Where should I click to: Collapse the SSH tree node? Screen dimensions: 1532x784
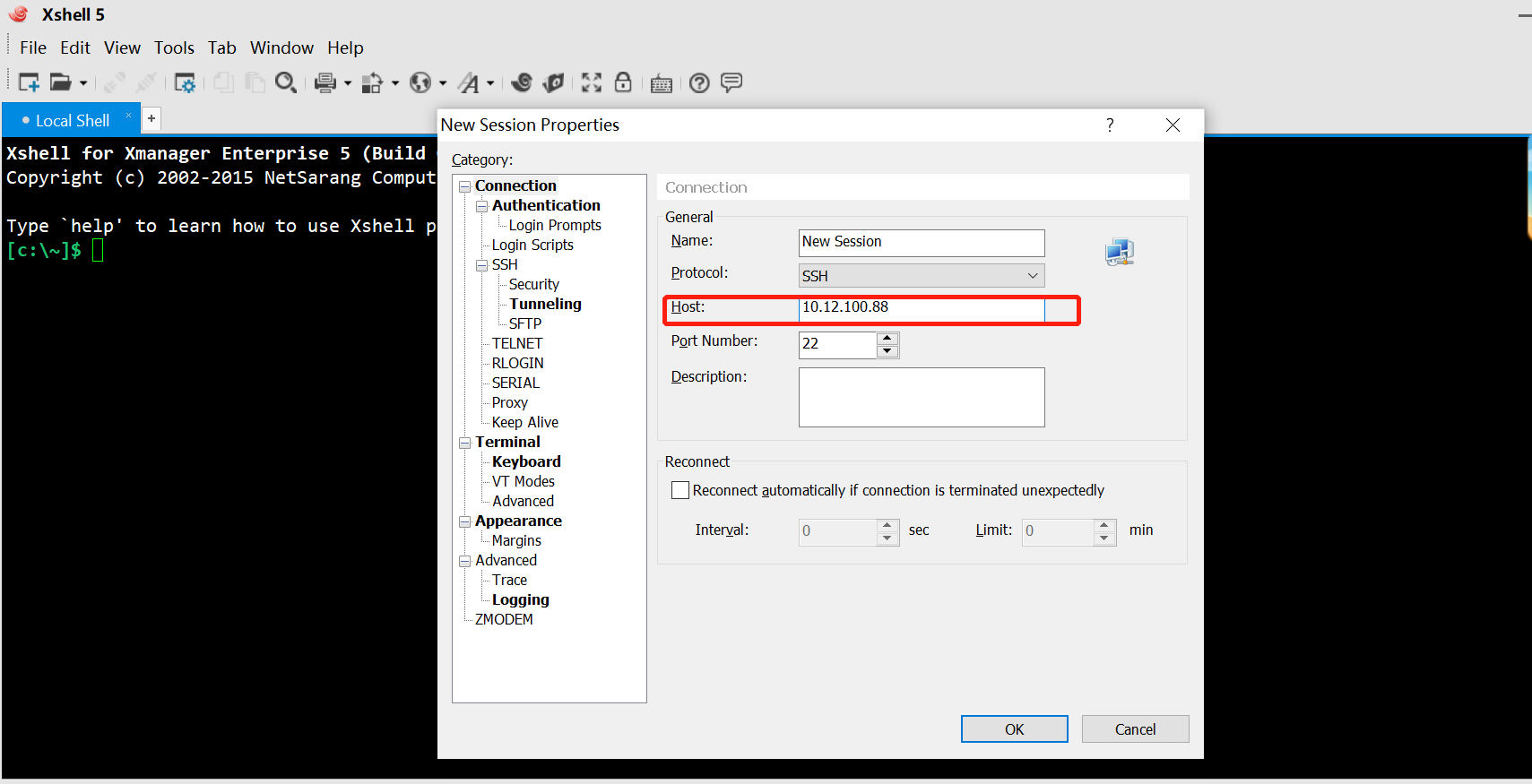point(482,265)
